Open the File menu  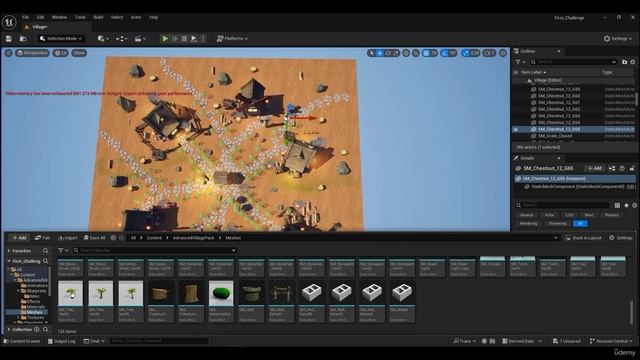[25, 17]
